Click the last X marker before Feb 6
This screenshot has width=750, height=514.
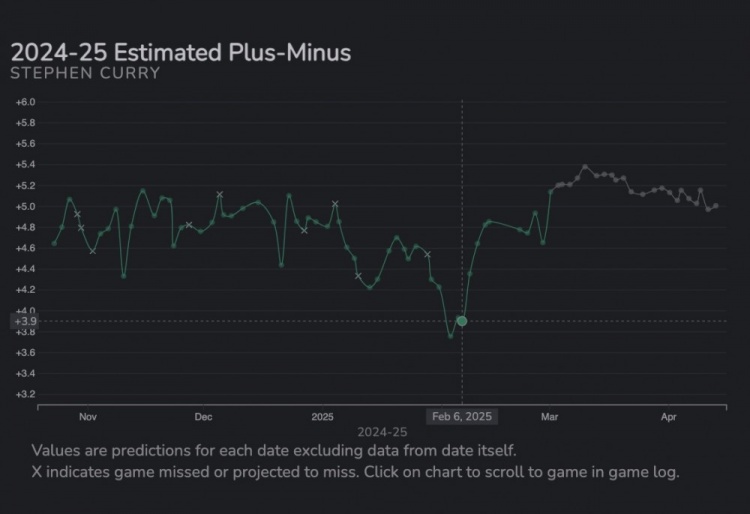(x=428, y=254)
